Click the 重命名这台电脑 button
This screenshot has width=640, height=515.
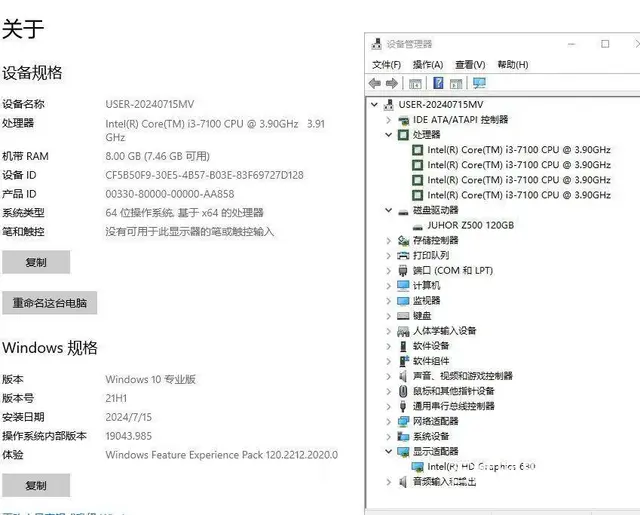(49, 303)
